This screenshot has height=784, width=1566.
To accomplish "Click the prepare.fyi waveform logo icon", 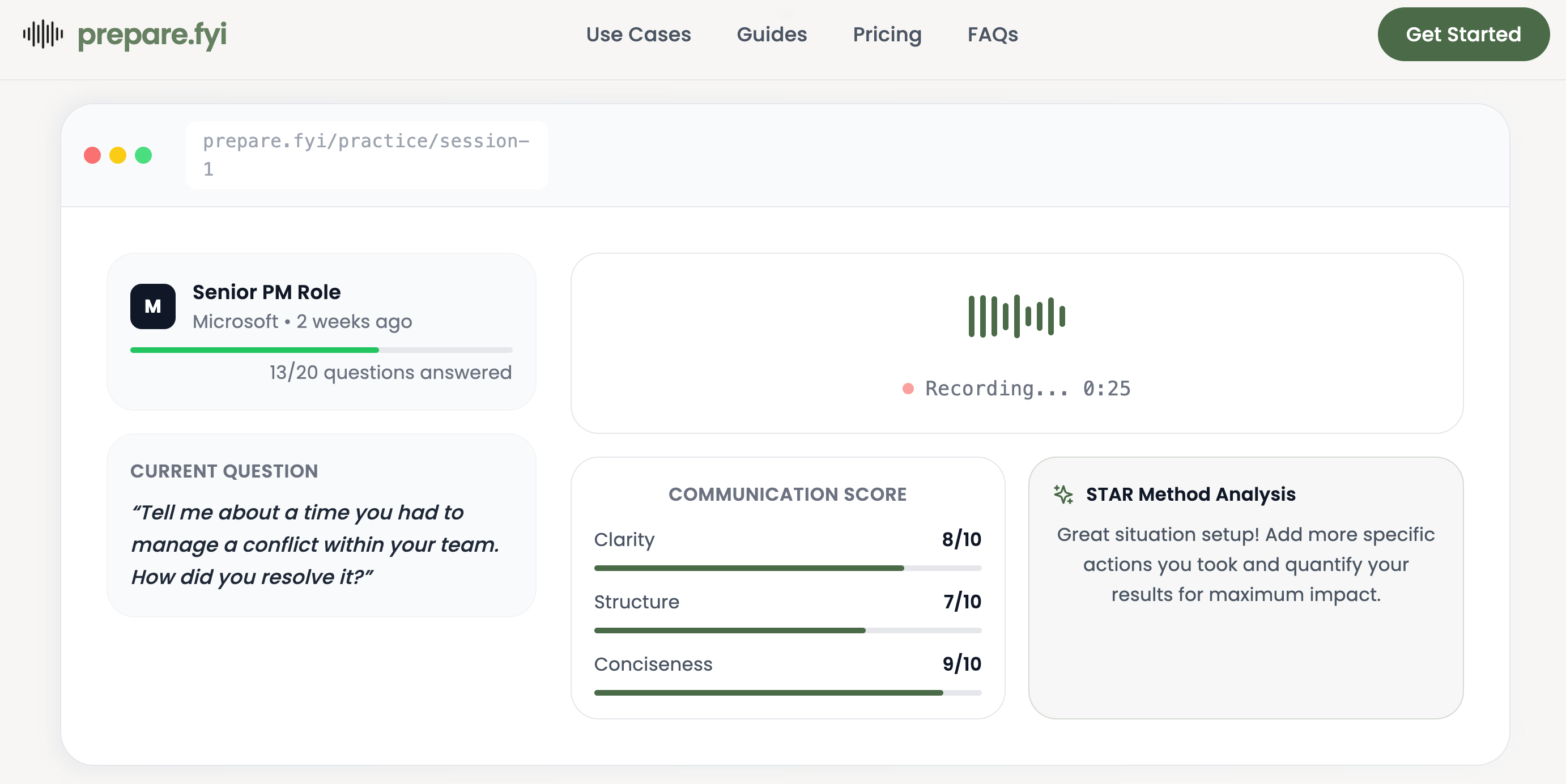I will coord(42,34).
